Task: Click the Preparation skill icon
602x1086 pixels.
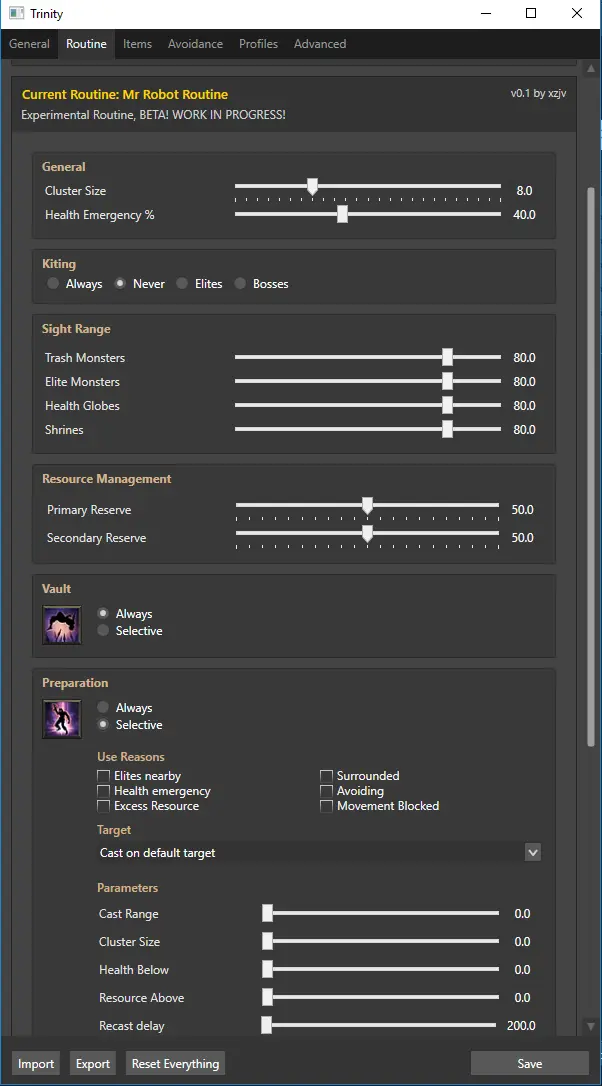Action: pyautogui.click(x=61, y=718)
